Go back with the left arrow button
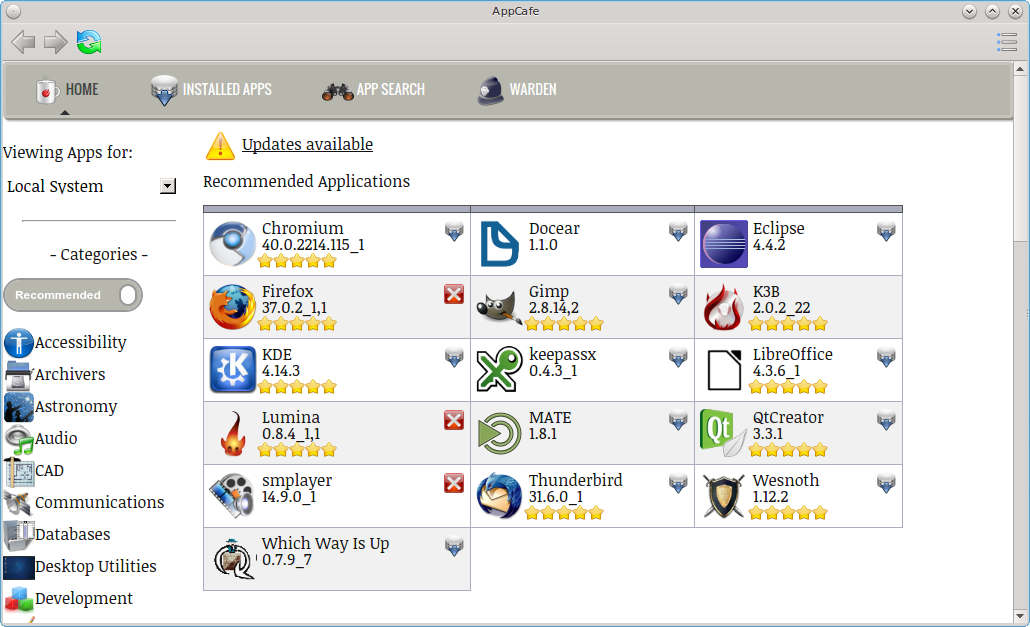The image size is (1030, 627). (24, 43)
